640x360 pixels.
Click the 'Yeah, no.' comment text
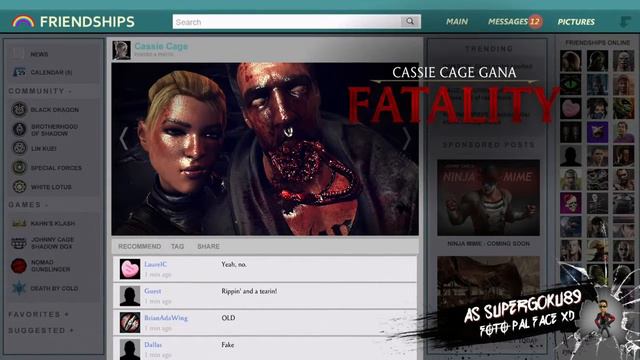point(234,264)
